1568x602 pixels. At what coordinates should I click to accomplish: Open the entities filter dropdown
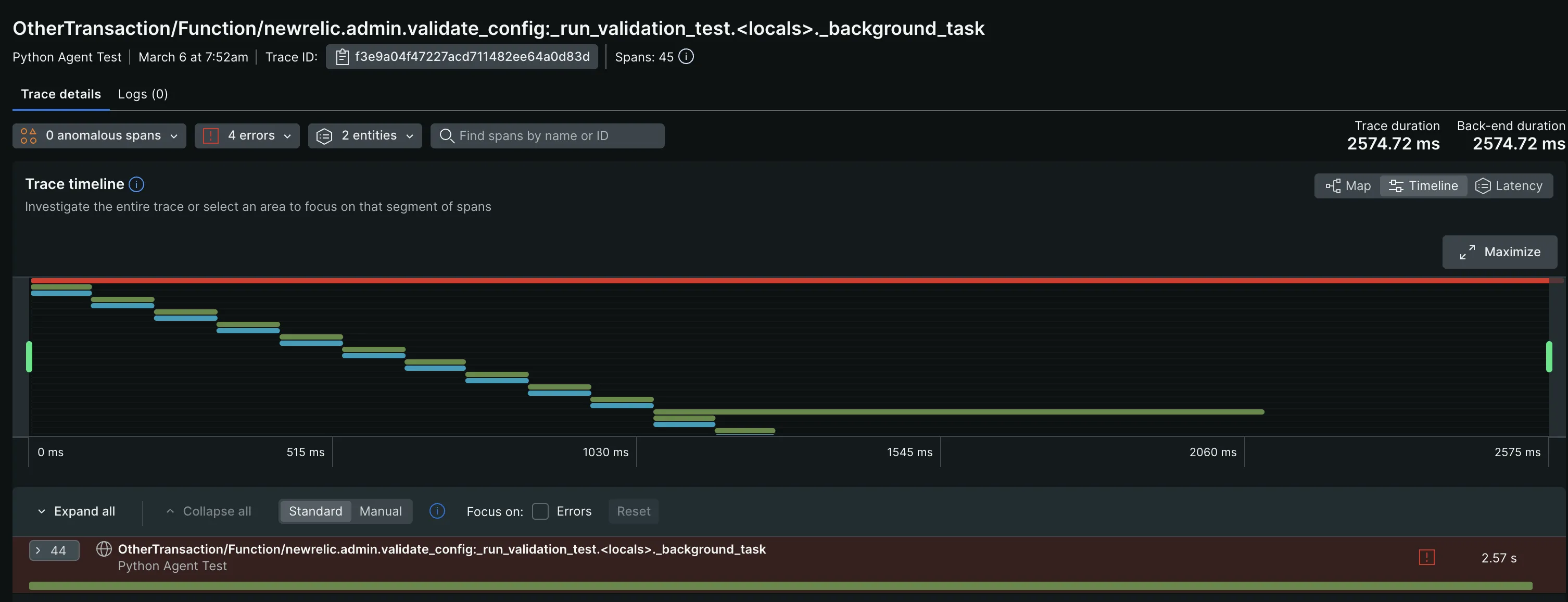coord(364,135)
